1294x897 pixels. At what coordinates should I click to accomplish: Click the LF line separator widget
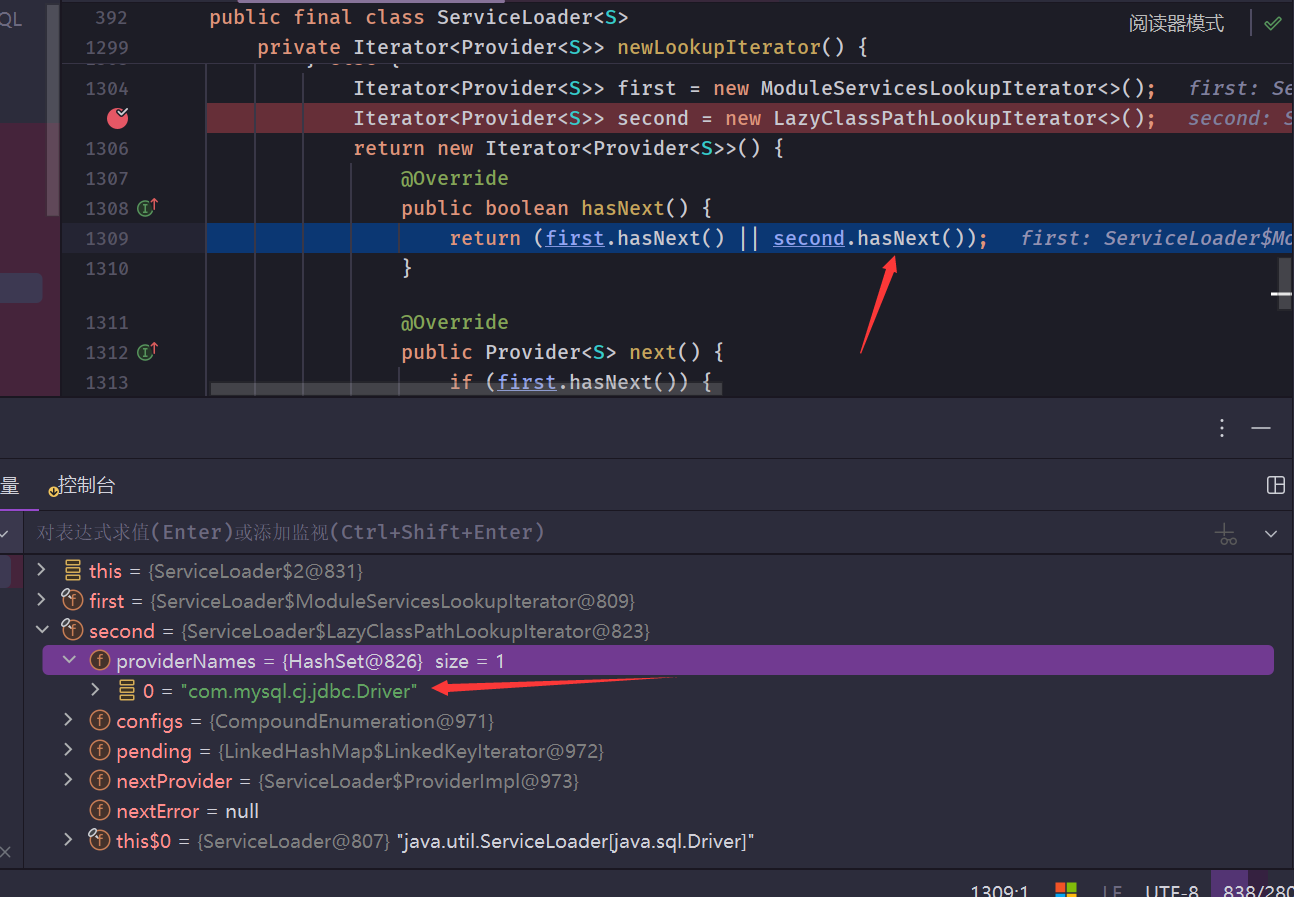point(1112,890)
